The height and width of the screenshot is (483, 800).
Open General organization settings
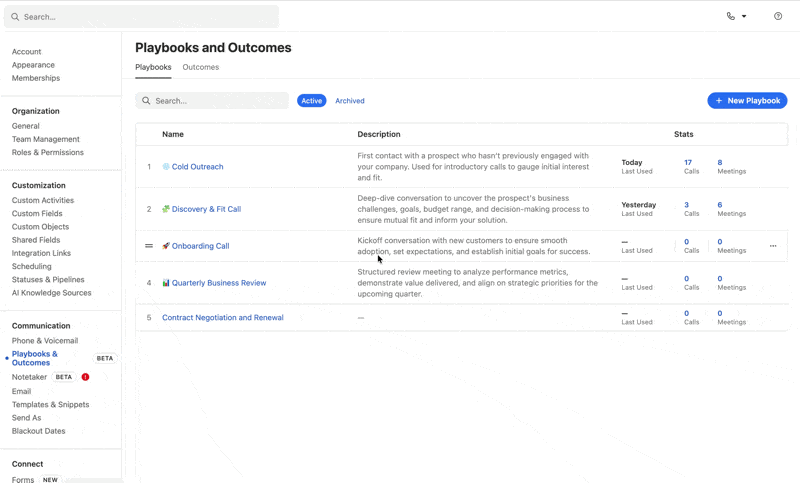(26, 126)
